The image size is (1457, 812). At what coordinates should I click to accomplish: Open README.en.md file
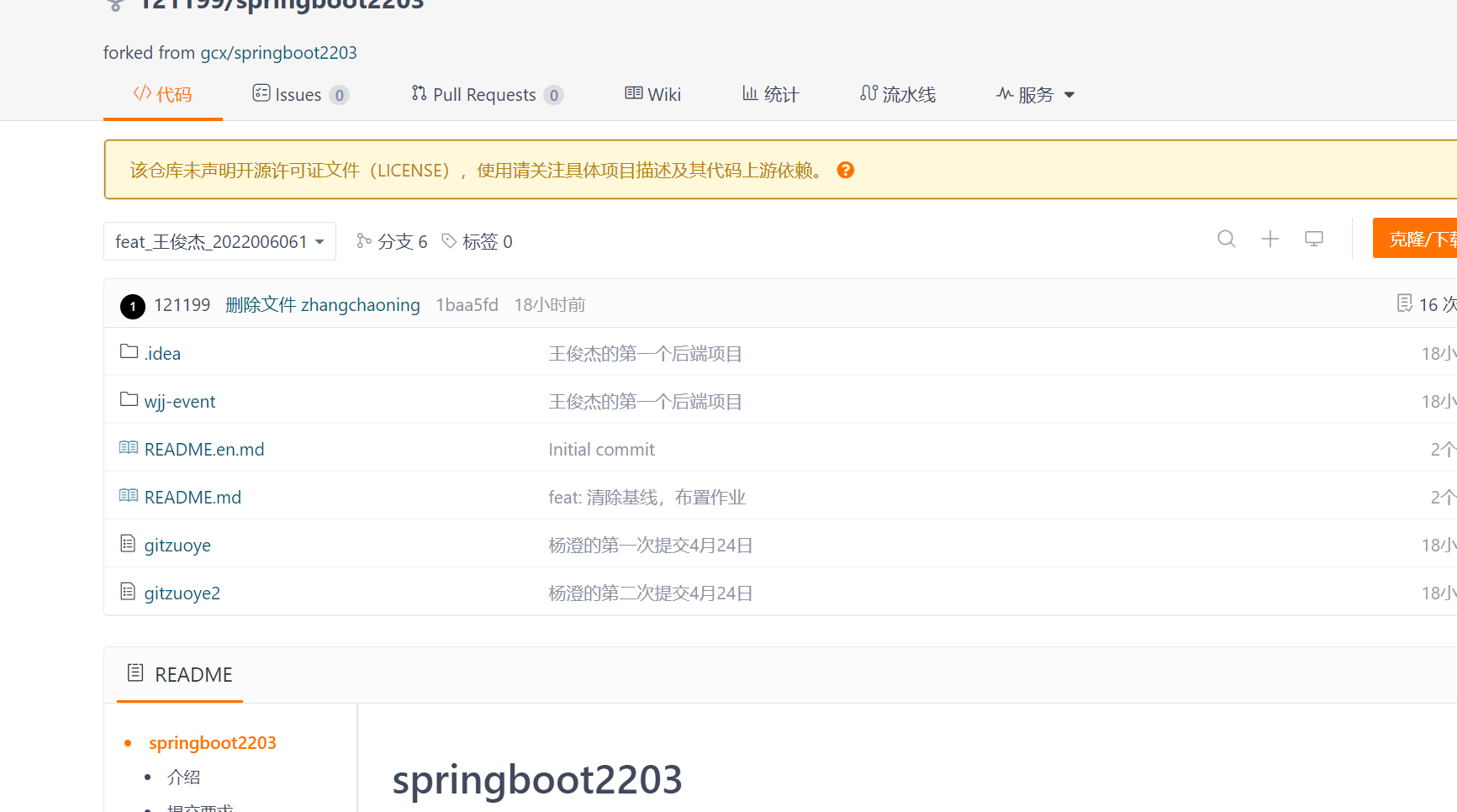(204, 449)
